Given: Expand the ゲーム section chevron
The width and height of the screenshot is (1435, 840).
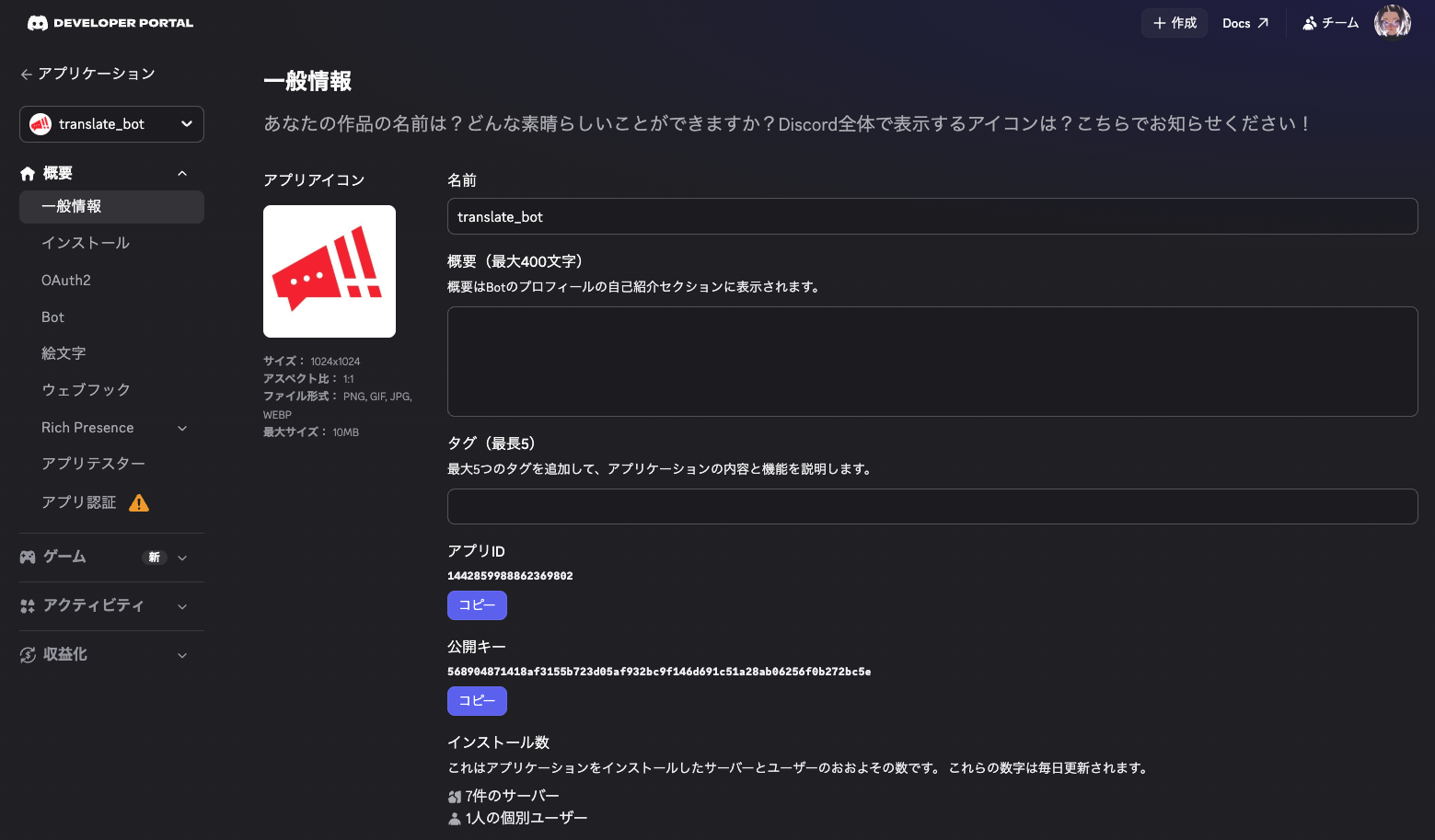Looking at the screenshot, I should pyautogui.click(x=182, y=558).
